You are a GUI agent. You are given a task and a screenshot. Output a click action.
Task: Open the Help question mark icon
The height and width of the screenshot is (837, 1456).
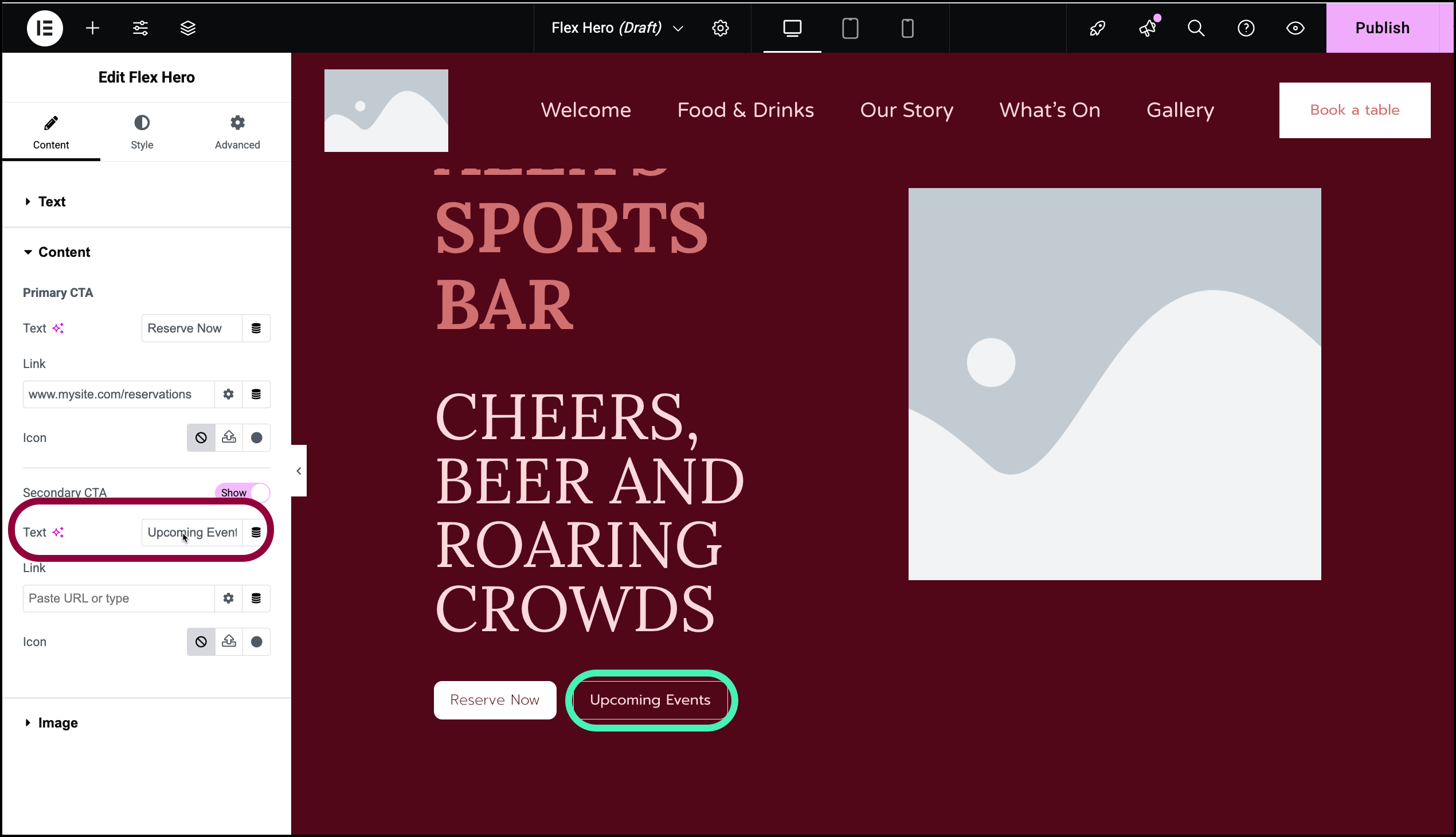[1246, 28]
